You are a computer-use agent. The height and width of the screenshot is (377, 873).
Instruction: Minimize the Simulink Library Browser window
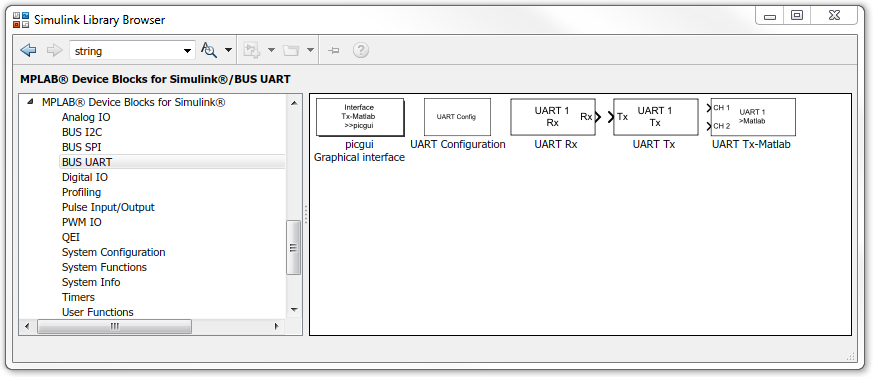(x=769, y=17)
